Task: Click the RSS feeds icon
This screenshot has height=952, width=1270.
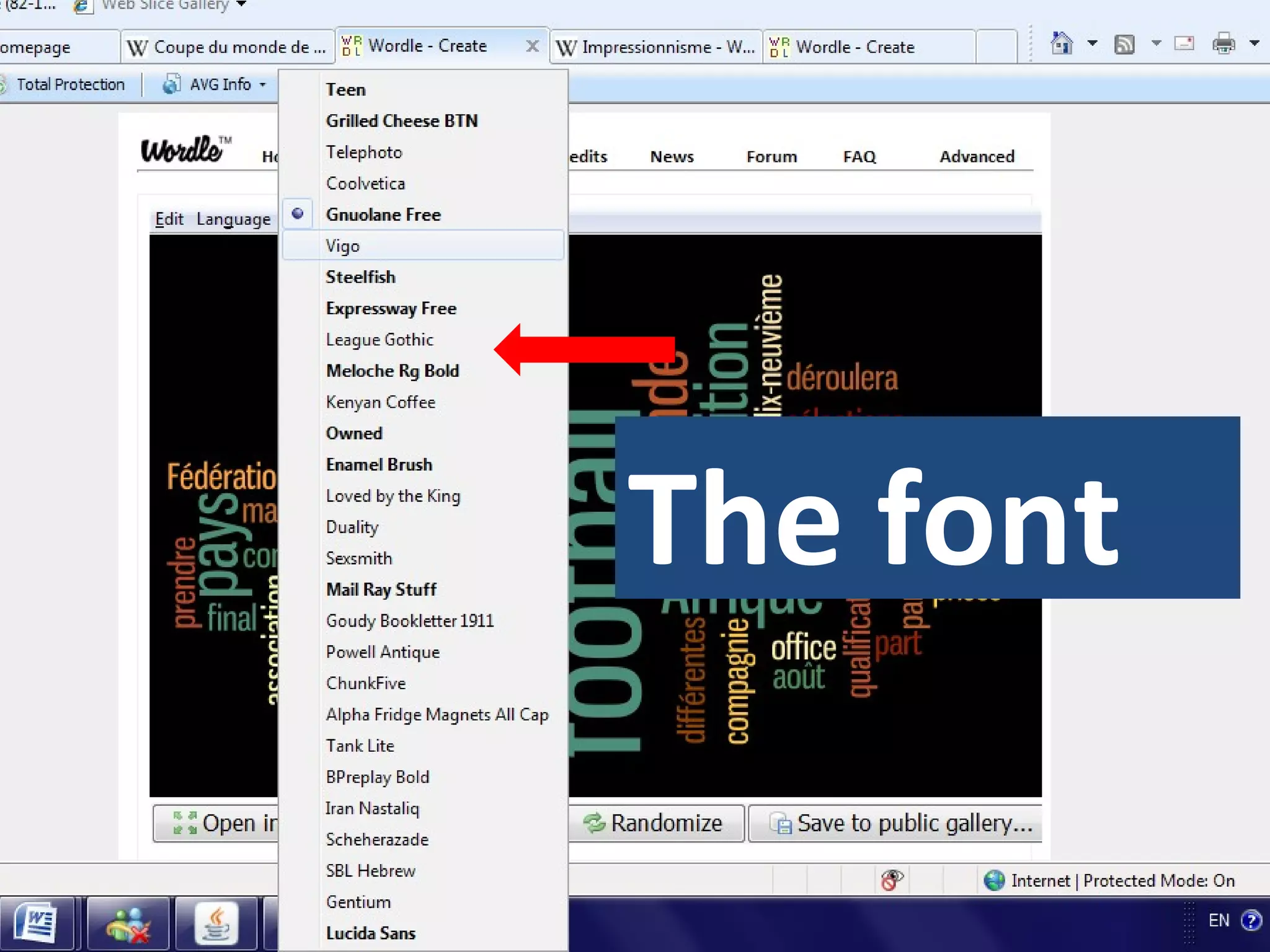Action: pos(1124,44)
